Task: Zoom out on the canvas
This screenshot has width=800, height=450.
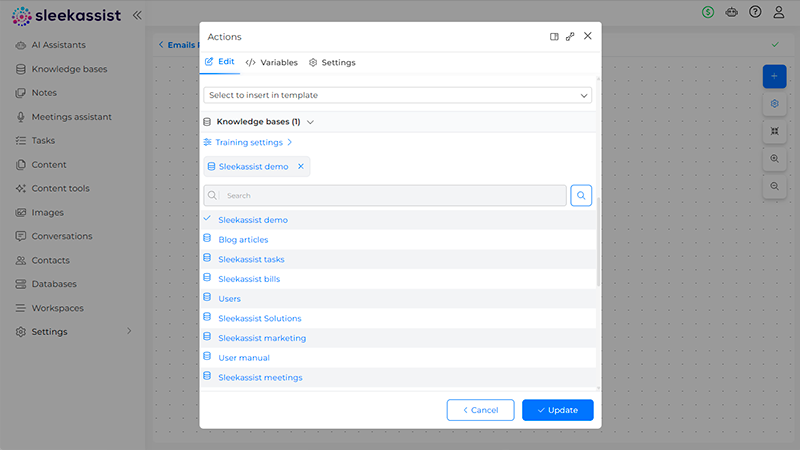Action: [x=774, y=186]
